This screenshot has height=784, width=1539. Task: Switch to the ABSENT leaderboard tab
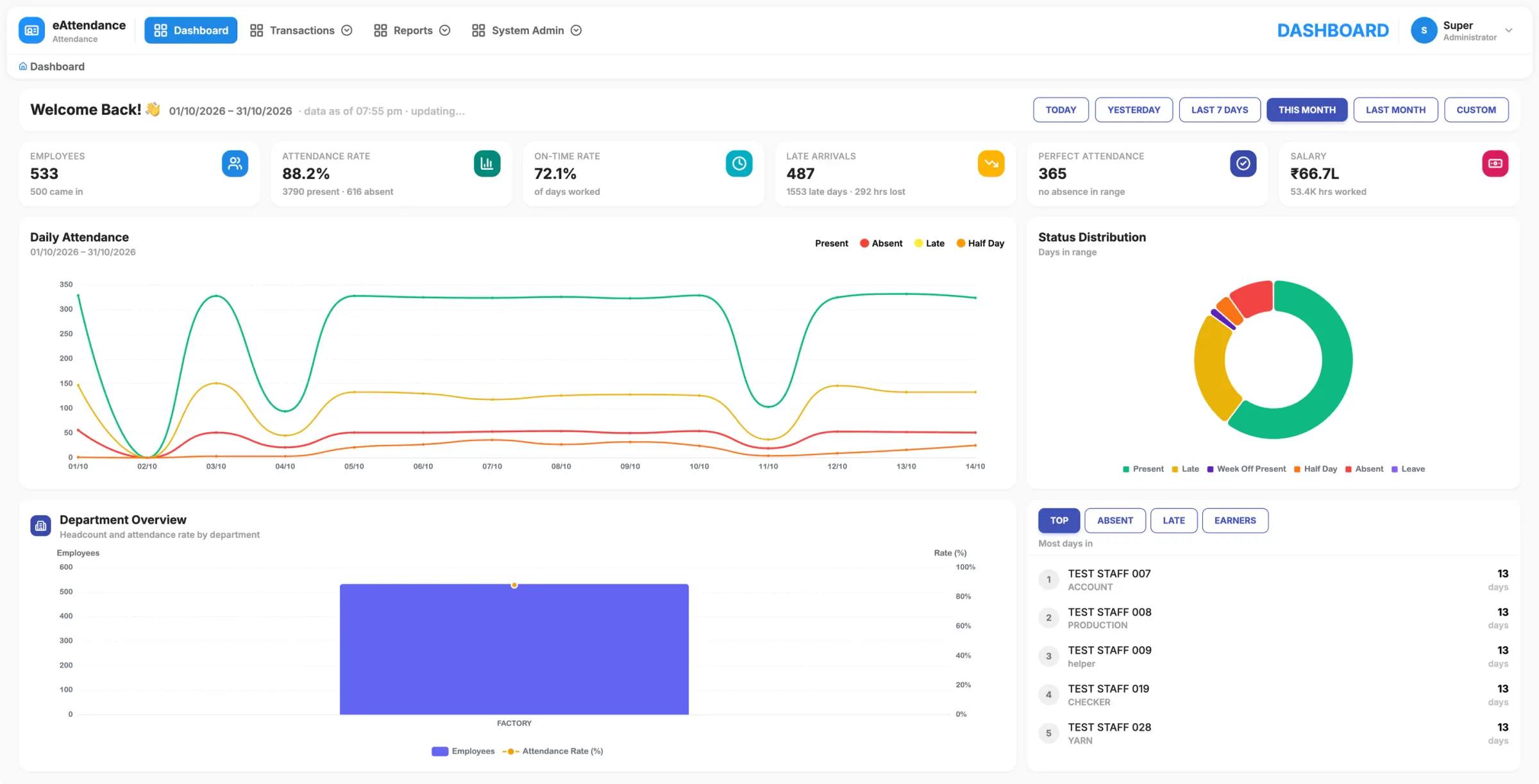[1114, 520]
